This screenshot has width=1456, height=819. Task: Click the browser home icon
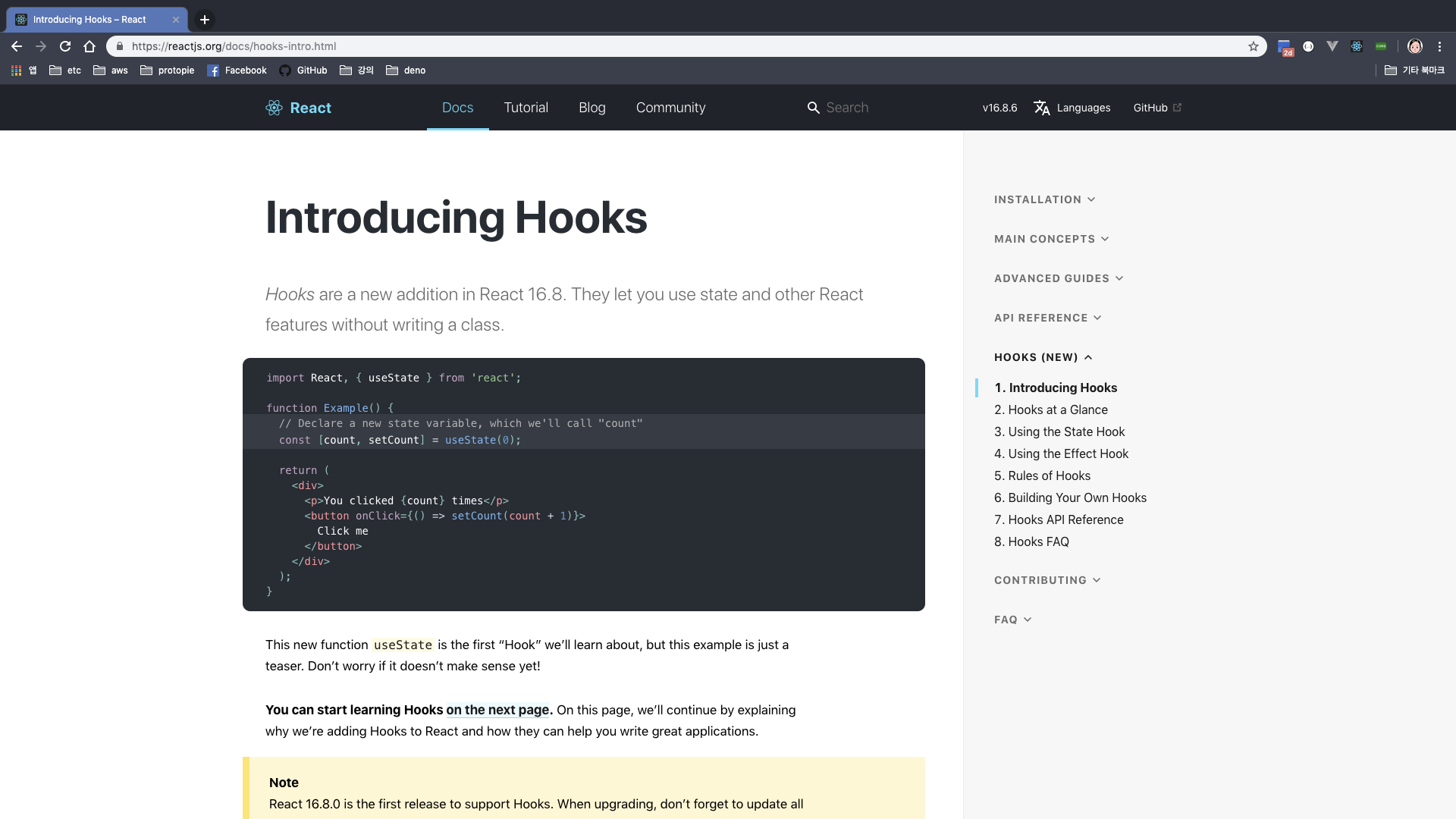[89, 46]
